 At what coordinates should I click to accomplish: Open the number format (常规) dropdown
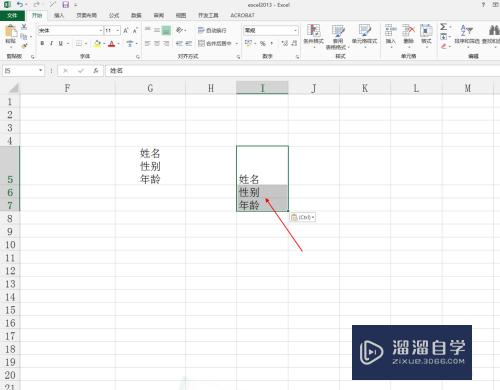[295, 31]
